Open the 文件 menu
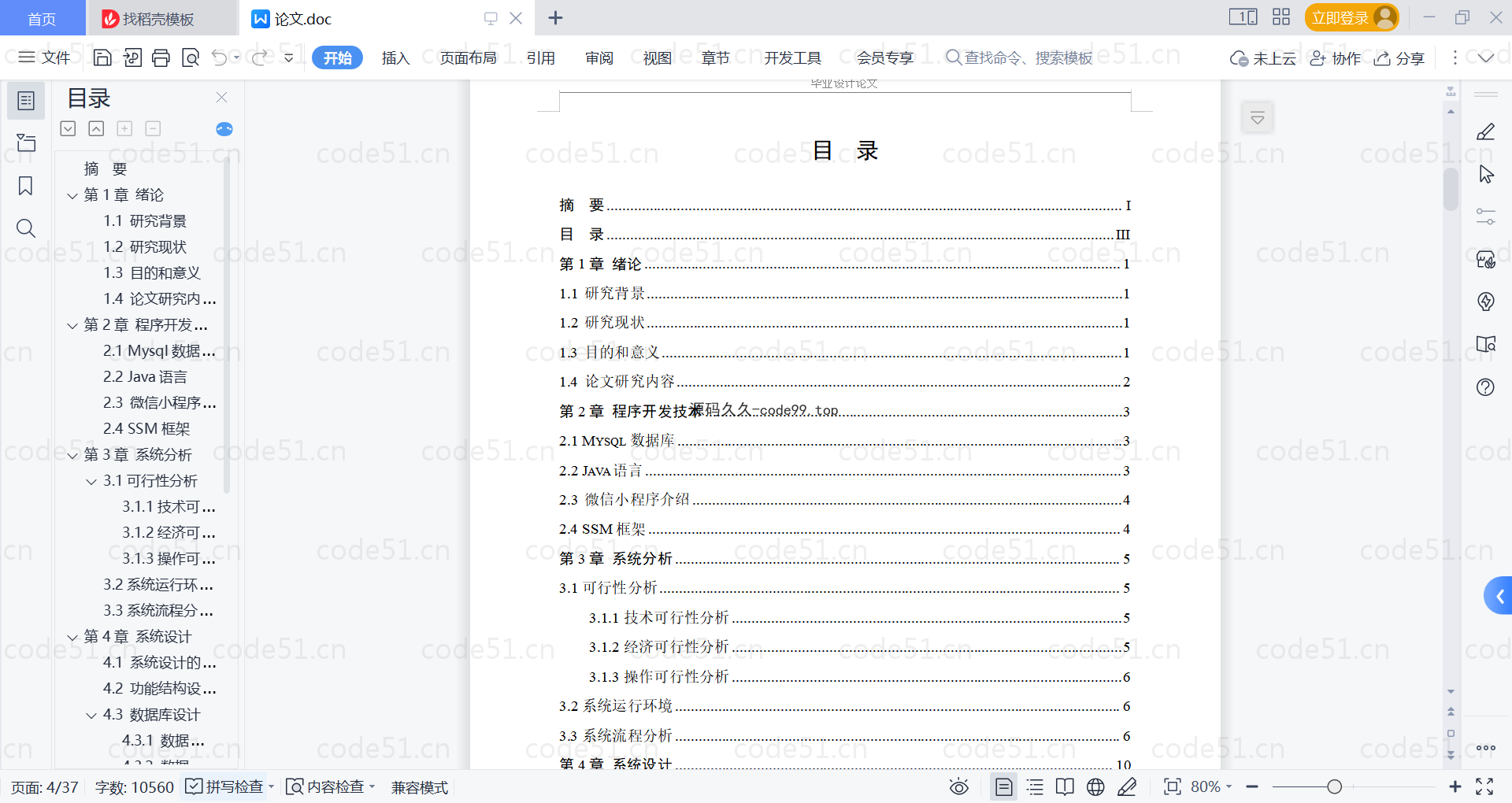Screen dimensions: 1512x803 (45, 57)
